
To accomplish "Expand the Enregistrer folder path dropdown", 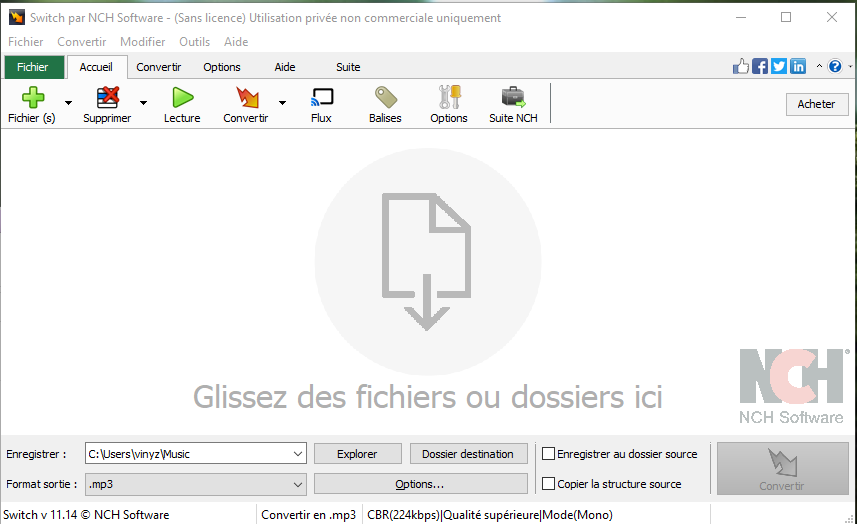I will pos(298,454).
